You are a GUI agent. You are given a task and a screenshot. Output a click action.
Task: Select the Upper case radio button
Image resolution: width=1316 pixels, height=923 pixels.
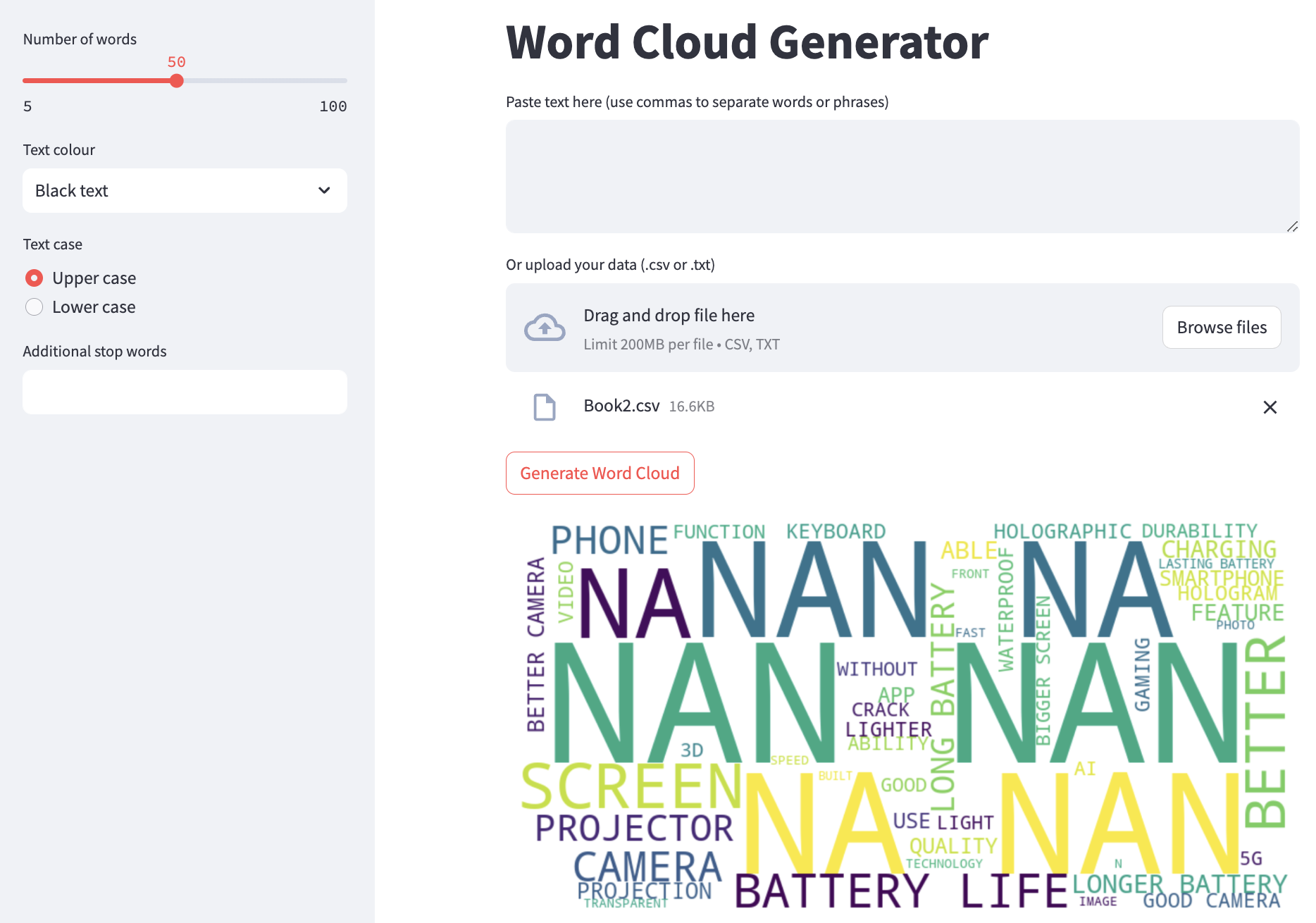(34, 278)
